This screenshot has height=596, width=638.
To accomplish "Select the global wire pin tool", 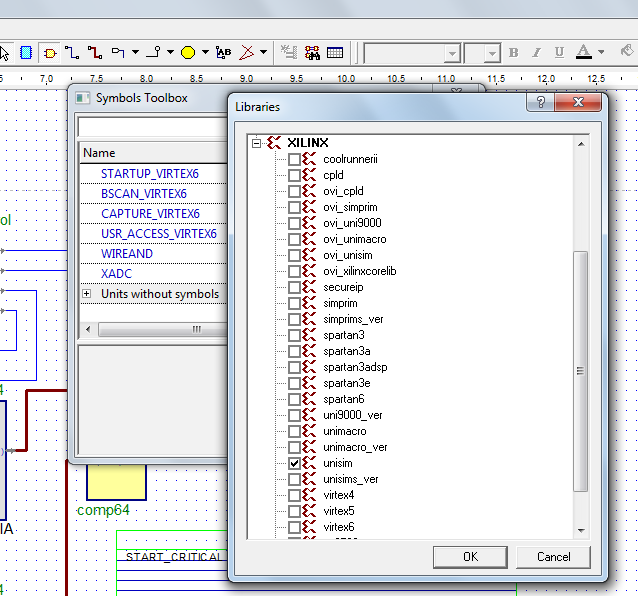I will (153, 52).
